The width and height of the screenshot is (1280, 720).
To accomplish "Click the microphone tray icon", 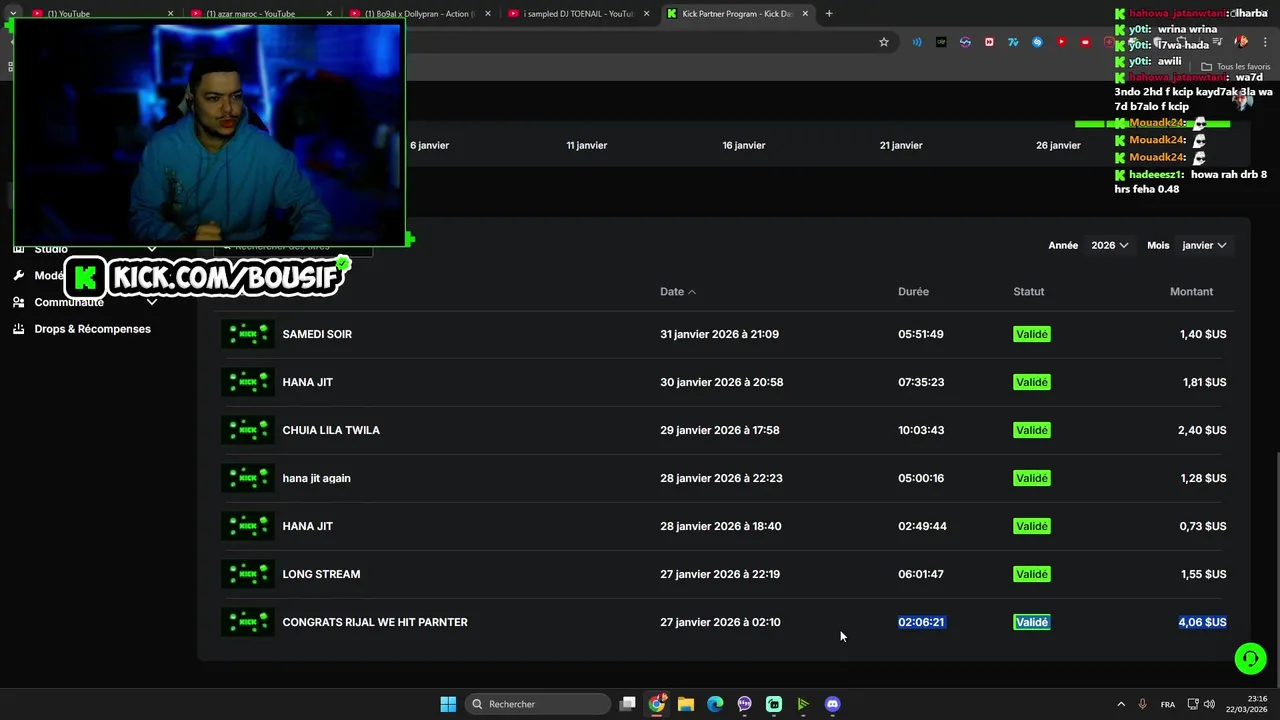I will (1142, 704).
